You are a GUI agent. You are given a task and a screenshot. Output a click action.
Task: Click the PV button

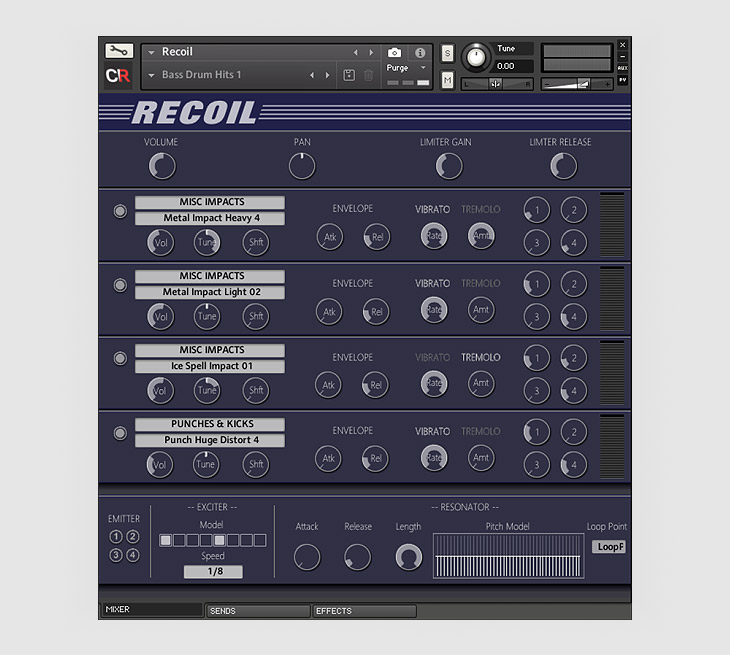(x=622, y=80)
